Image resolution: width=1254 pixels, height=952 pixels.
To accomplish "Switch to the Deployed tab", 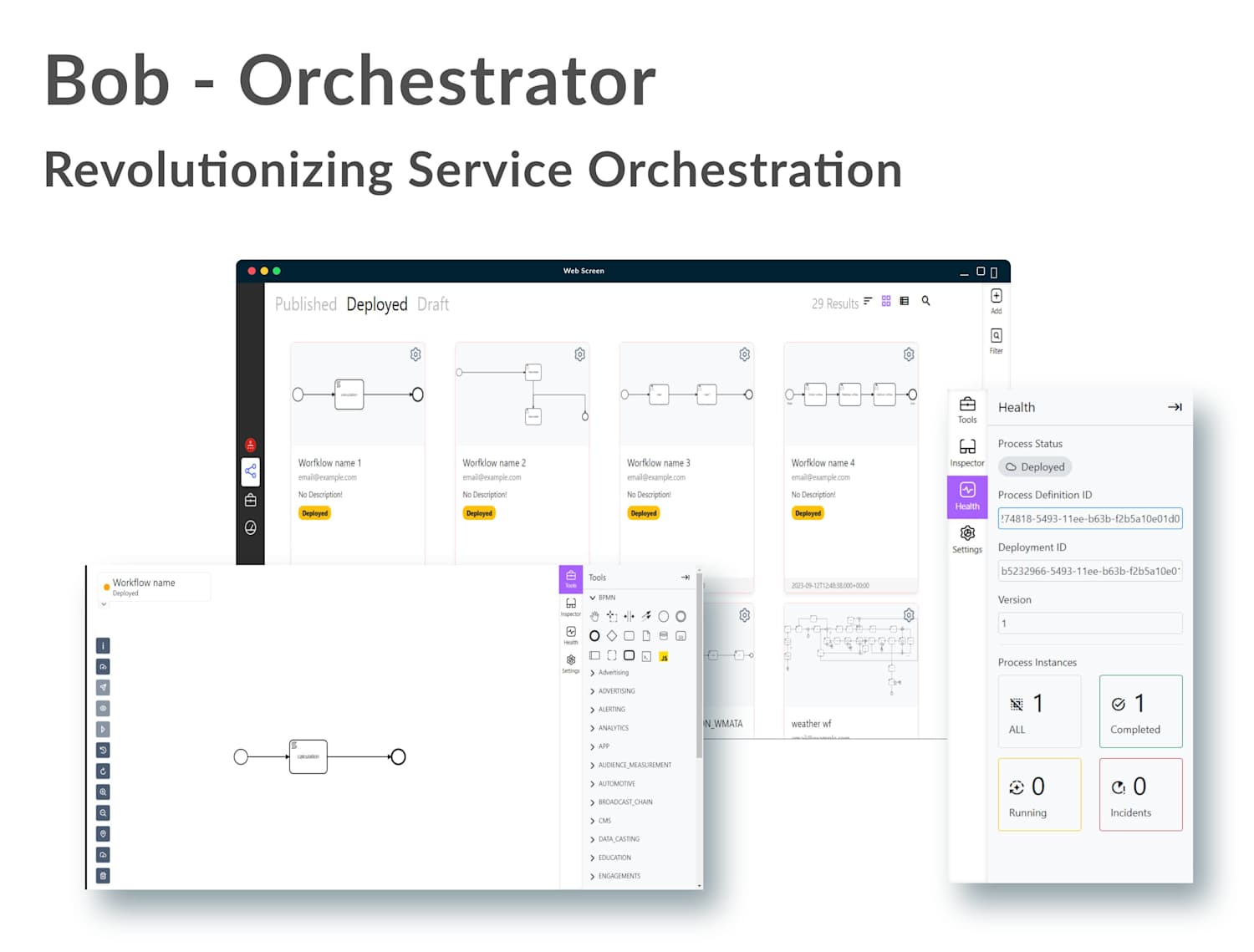I will [377, 304].
